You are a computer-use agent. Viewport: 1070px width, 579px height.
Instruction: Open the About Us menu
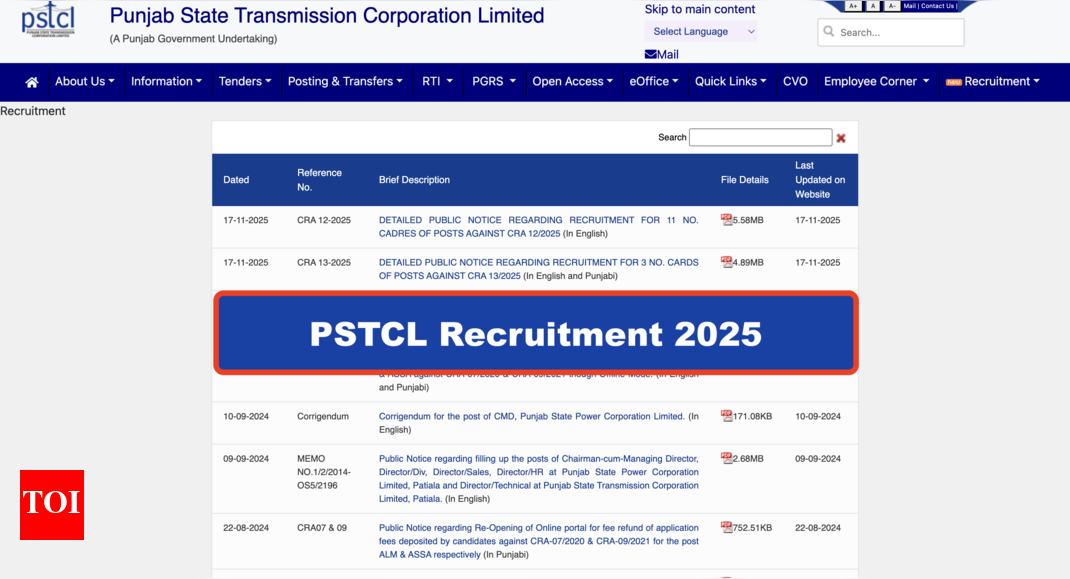[x=84, y=81]
